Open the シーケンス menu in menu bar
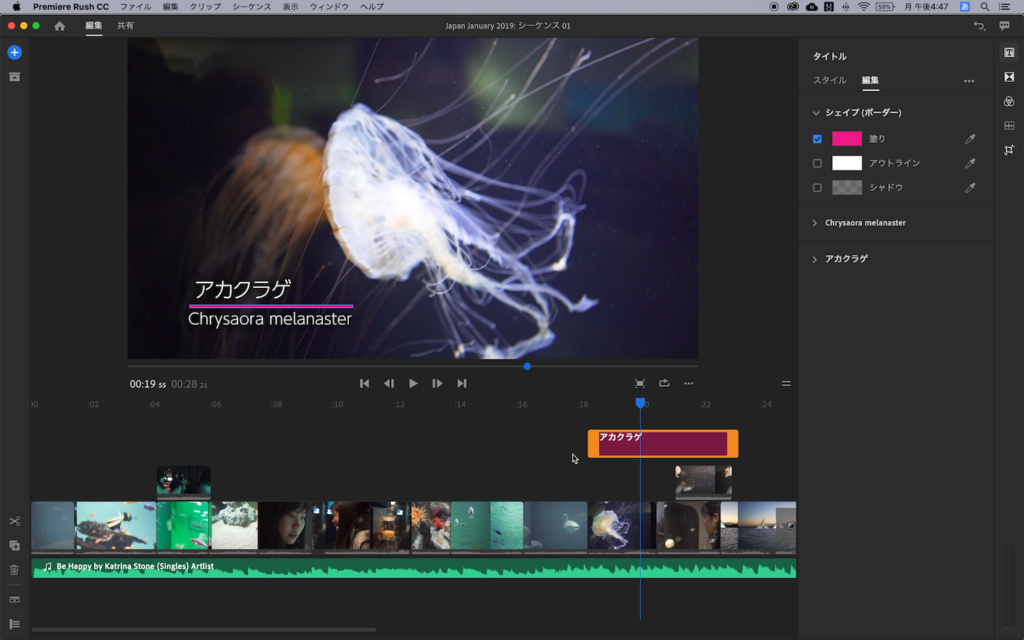1024x640 pixels. coord(251,7)
